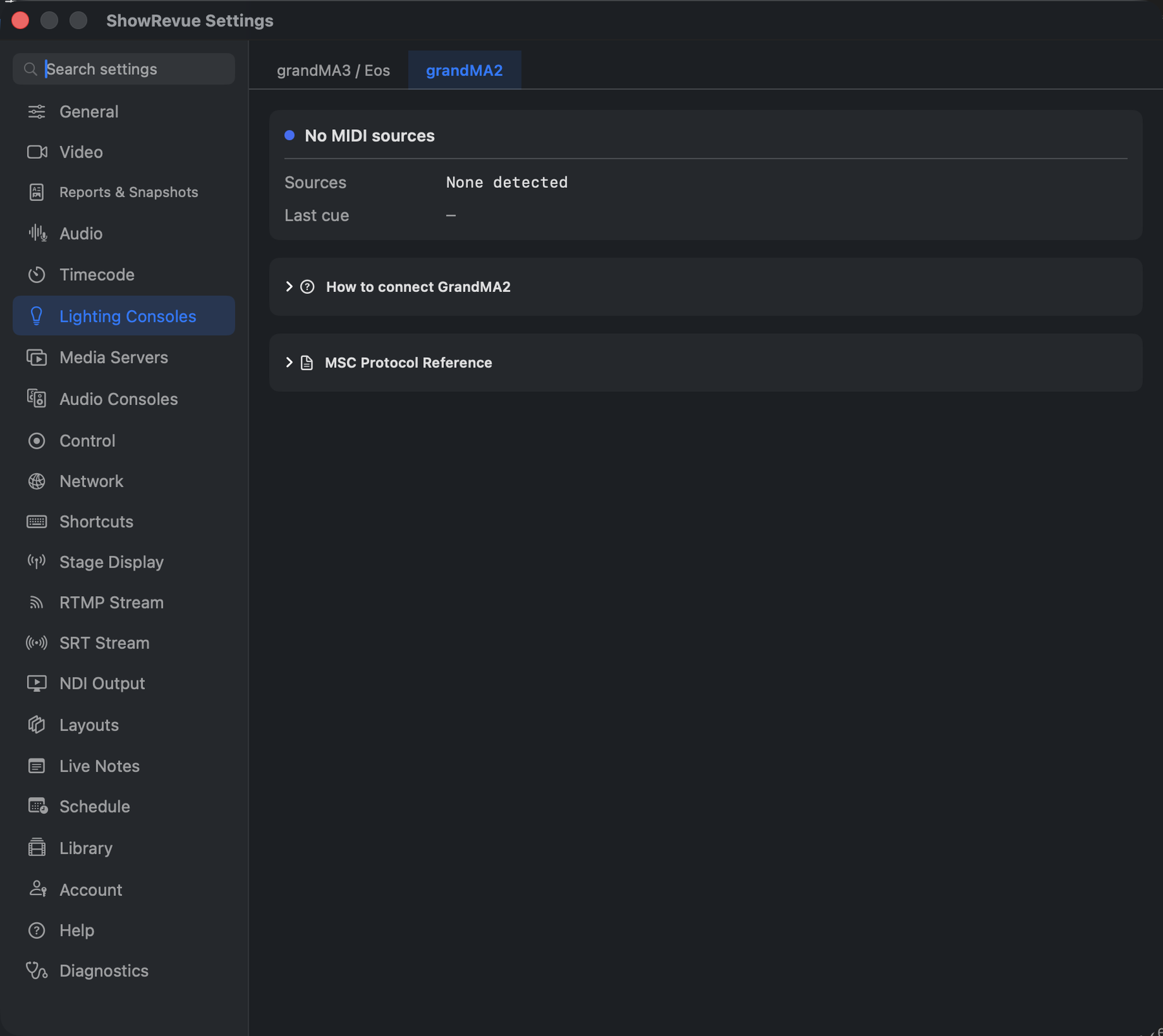Click the Library icon

pyautogui.click(x=37, y=847)
